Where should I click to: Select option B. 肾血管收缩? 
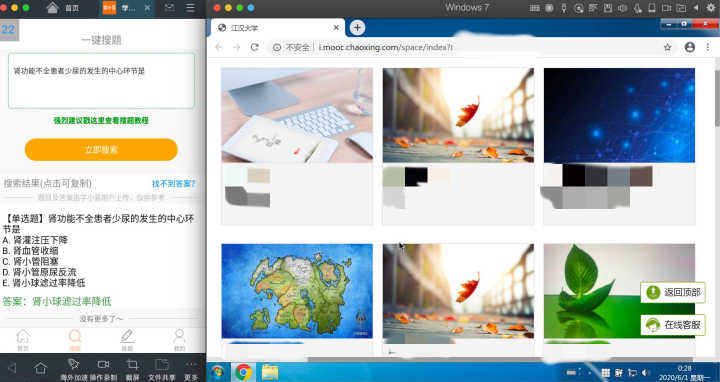coord(30,251)
